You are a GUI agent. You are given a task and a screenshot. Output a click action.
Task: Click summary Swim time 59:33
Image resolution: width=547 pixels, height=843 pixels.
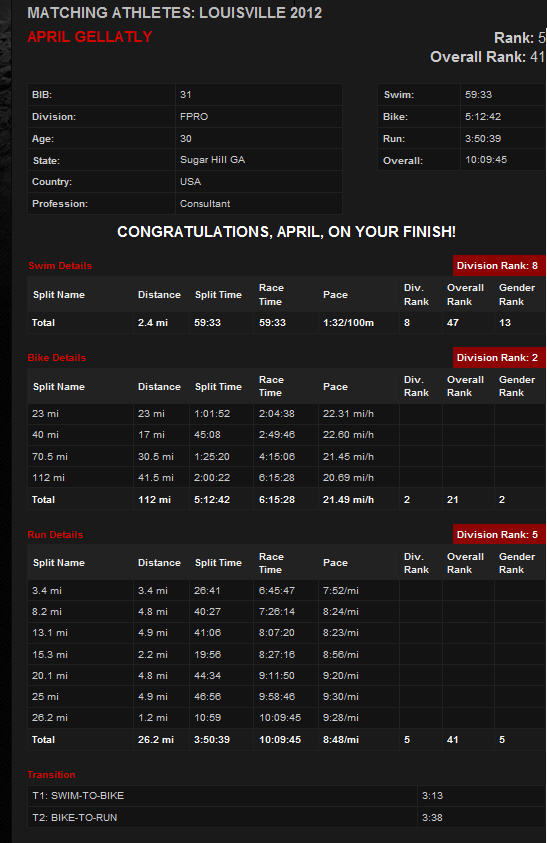pyautogui.click(x=478, y=95)
